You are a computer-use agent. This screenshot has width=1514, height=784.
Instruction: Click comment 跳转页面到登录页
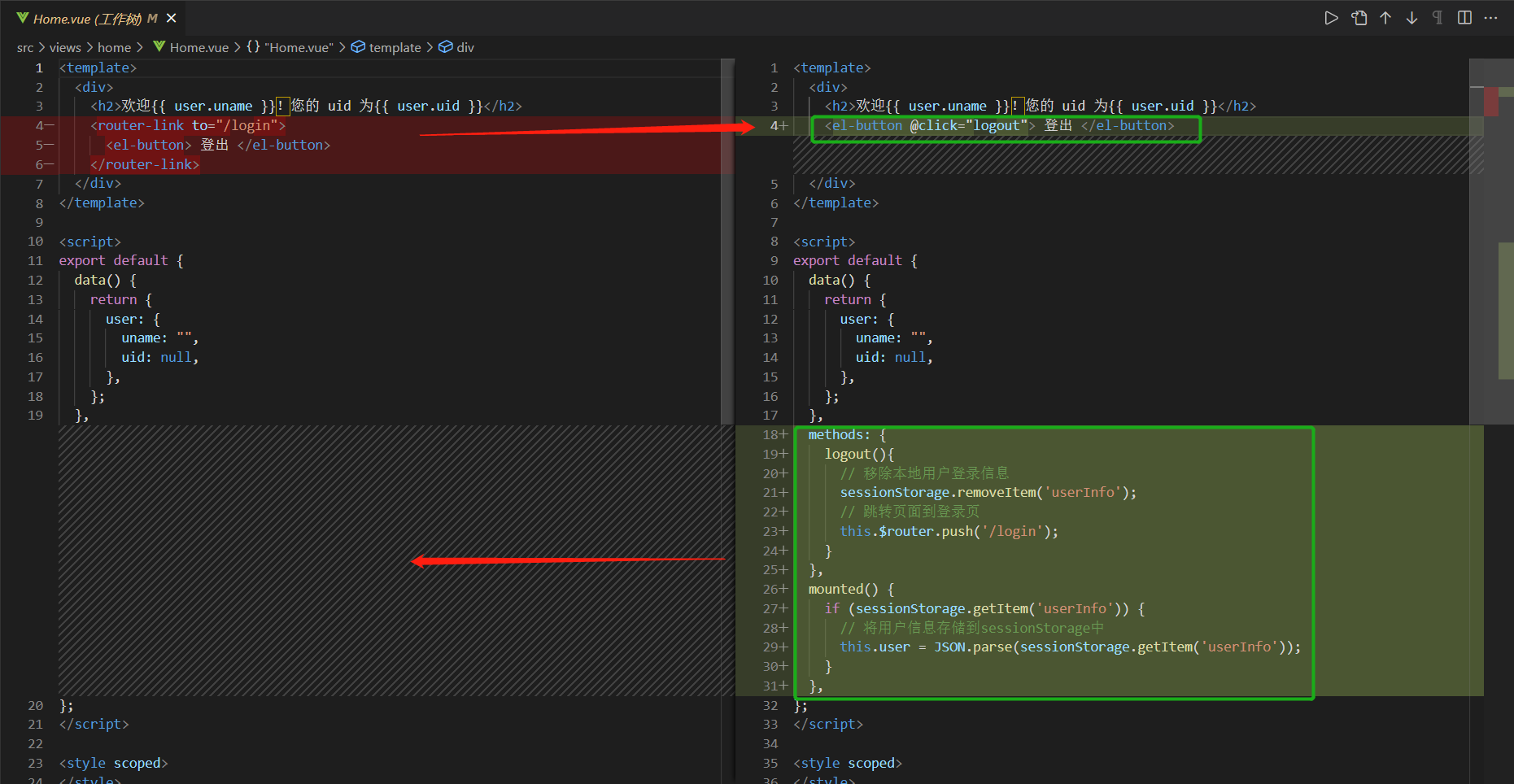pos(910,512)
